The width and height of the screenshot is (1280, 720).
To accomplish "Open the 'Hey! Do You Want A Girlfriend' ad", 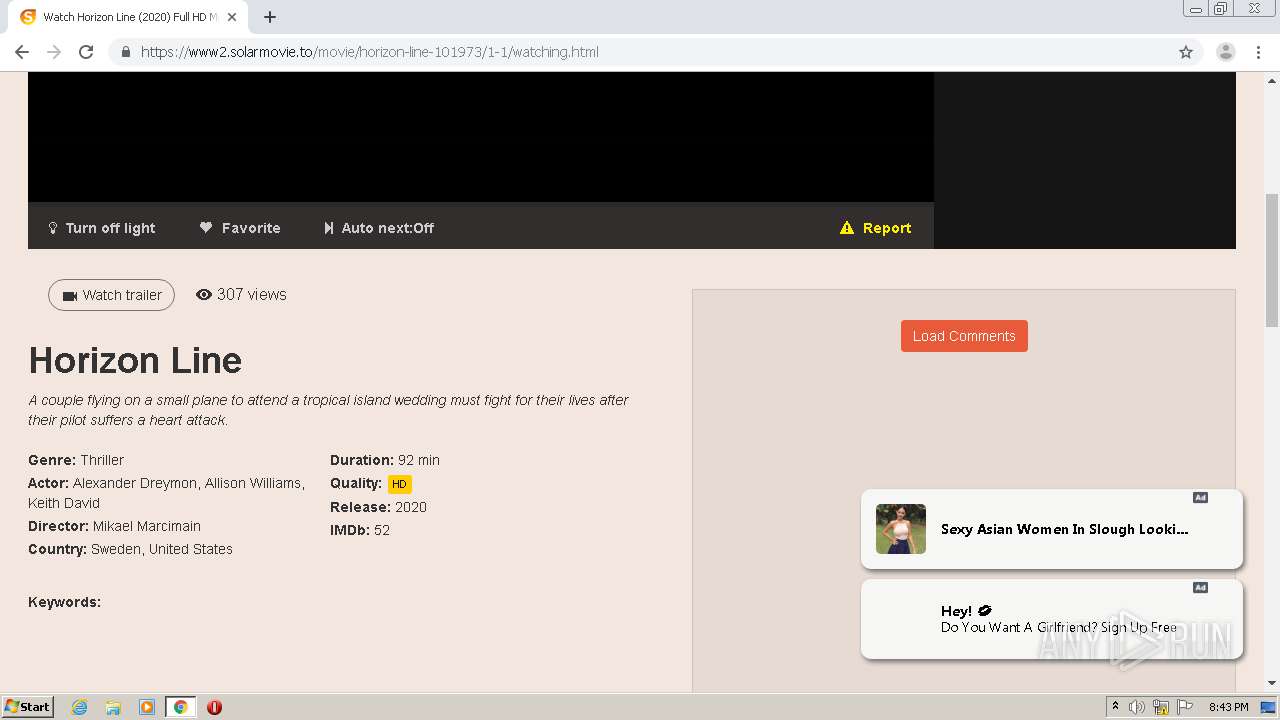I will tap(1052, 619).
